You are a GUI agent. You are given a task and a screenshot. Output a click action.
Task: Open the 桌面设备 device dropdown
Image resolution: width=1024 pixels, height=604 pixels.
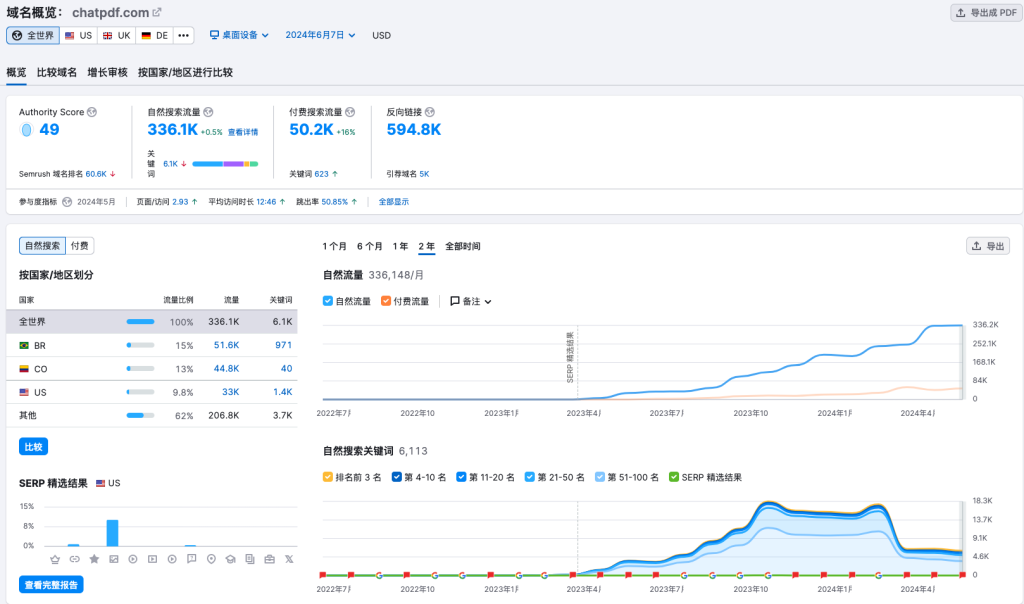click(x=239, y=35)
